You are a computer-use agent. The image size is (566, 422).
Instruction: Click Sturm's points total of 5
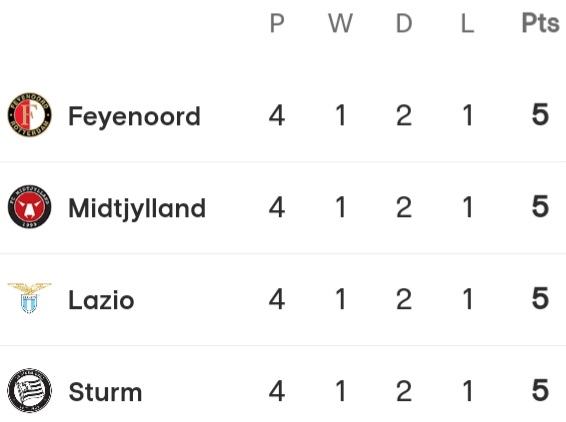[x=540, y=390]
